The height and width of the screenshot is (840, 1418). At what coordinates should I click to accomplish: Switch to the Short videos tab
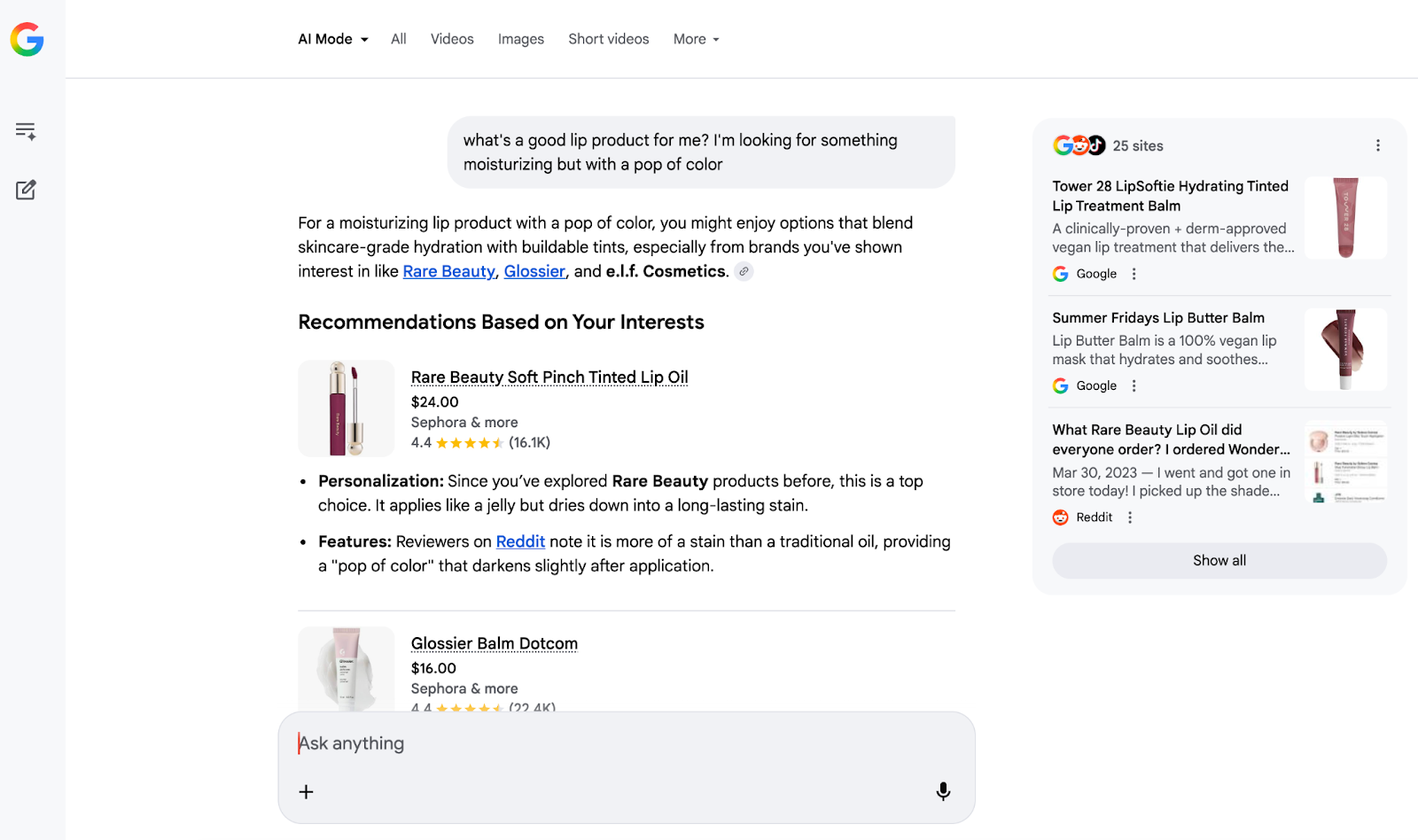pyautogui.click(x=608, y=39)
